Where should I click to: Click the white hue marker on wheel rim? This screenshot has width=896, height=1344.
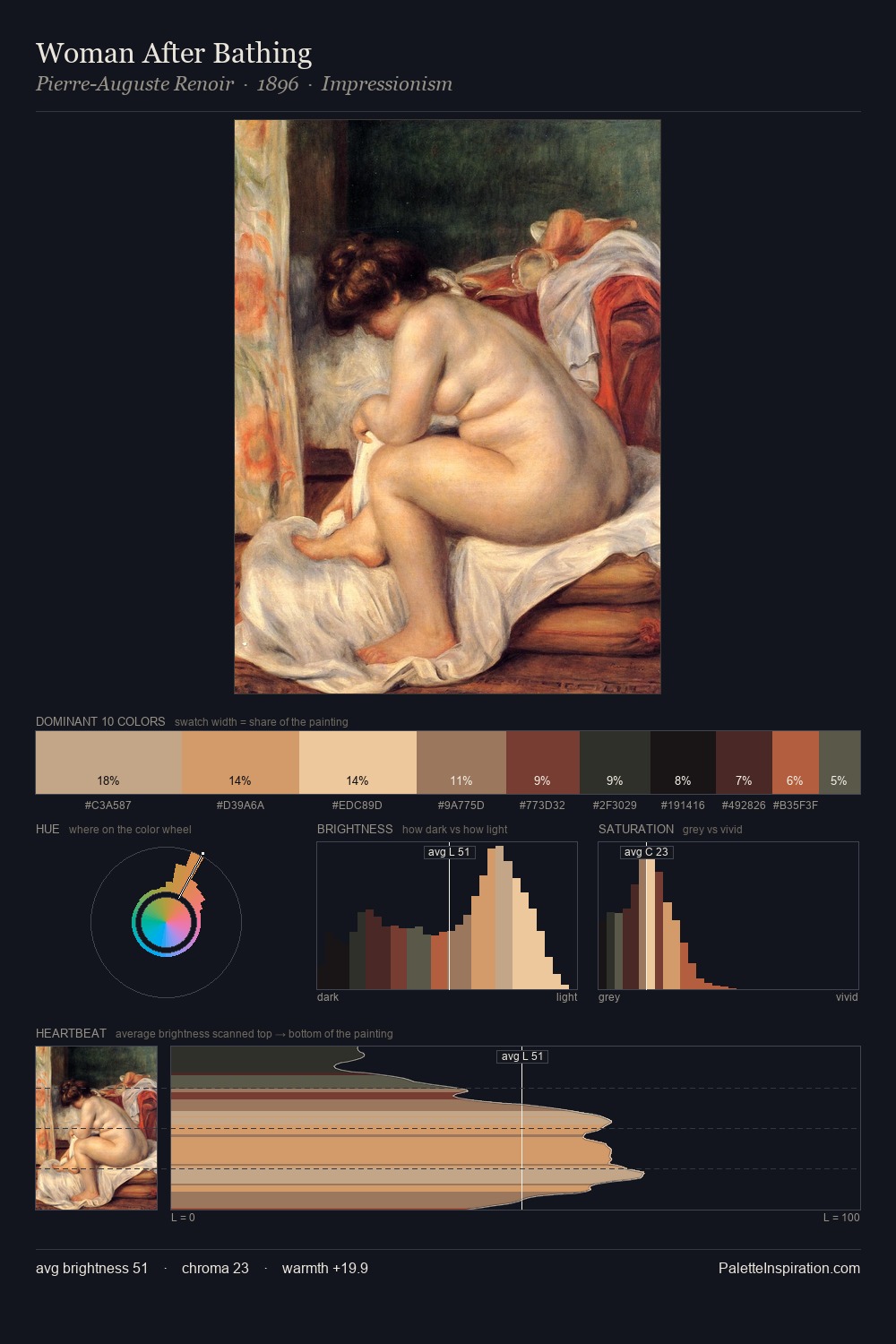point(203,854)
